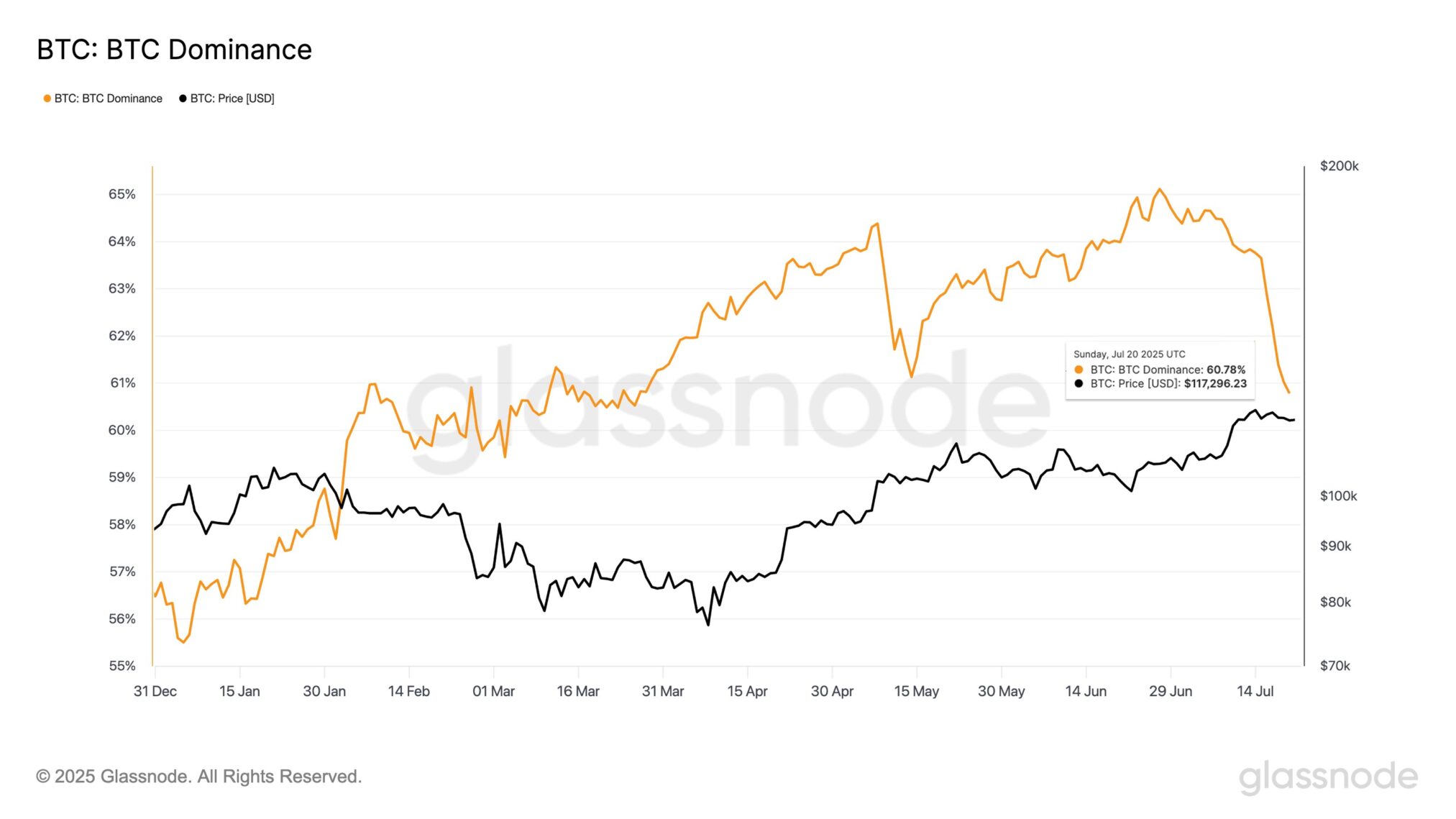Toggle the BTC: BTC Dominance legend label
This screenshot has width=1456, height=819.
click(x=108, y=99)
